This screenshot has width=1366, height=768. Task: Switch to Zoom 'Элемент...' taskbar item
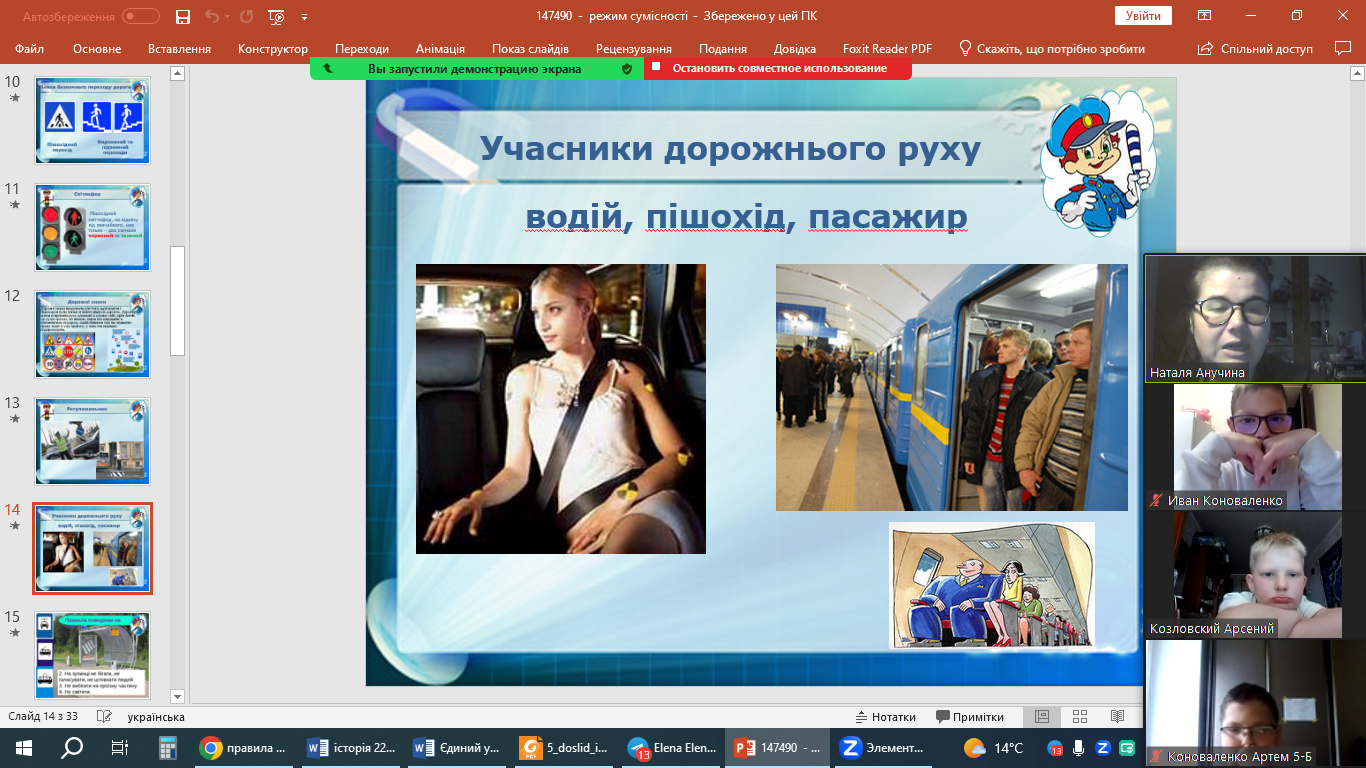[885, 747]
